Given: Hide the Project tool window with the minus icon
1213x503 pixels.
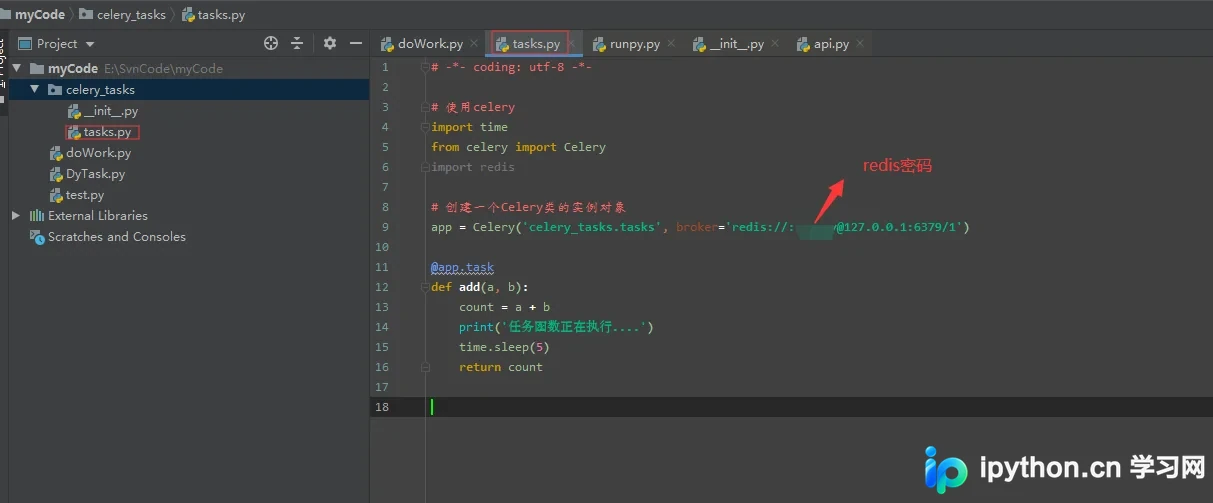Looking at the screenshot, I should pyautogui.click(x=354, y=43).
